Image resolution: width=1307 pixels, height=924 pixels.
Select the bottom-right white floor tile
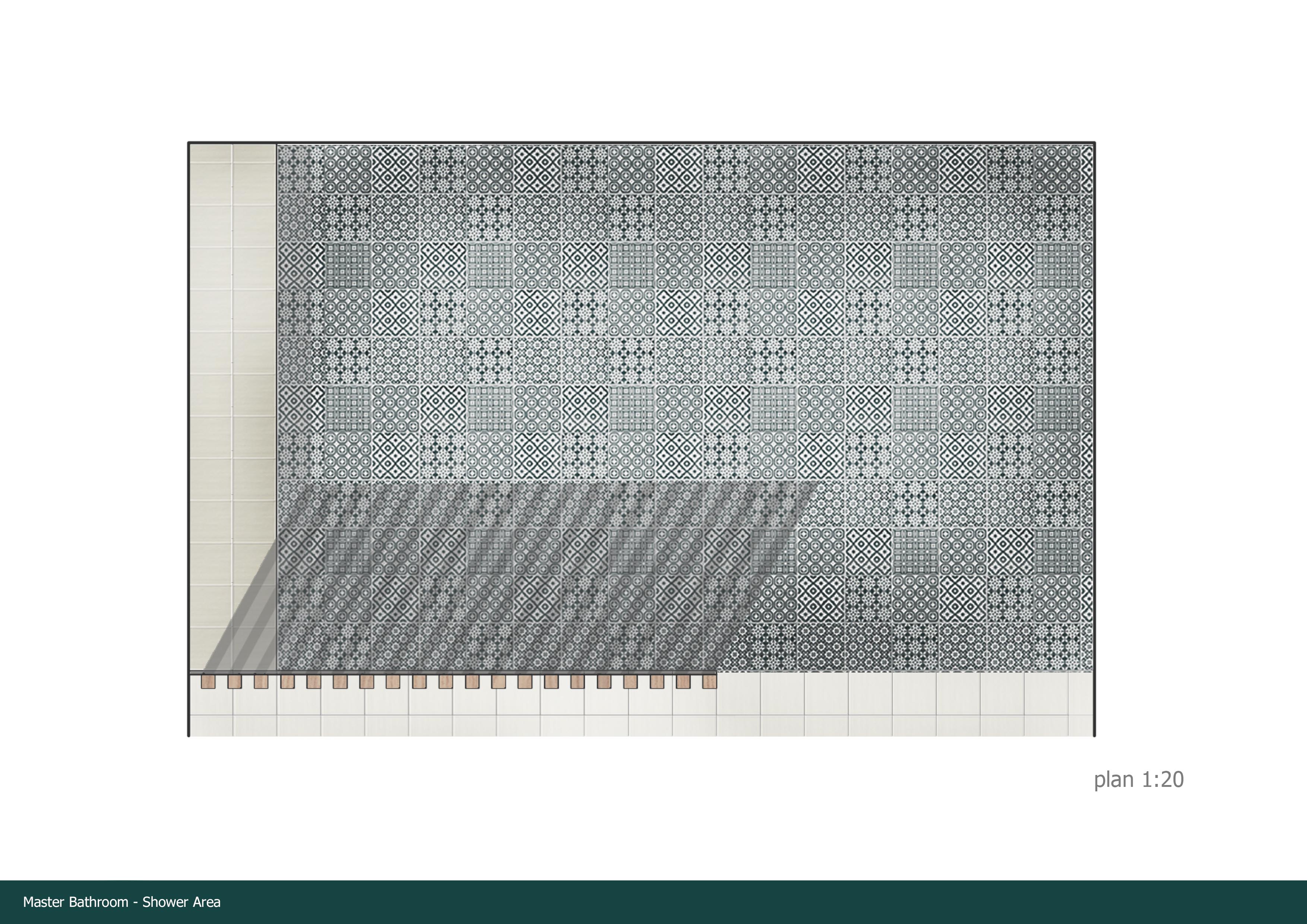(1080, 725)
